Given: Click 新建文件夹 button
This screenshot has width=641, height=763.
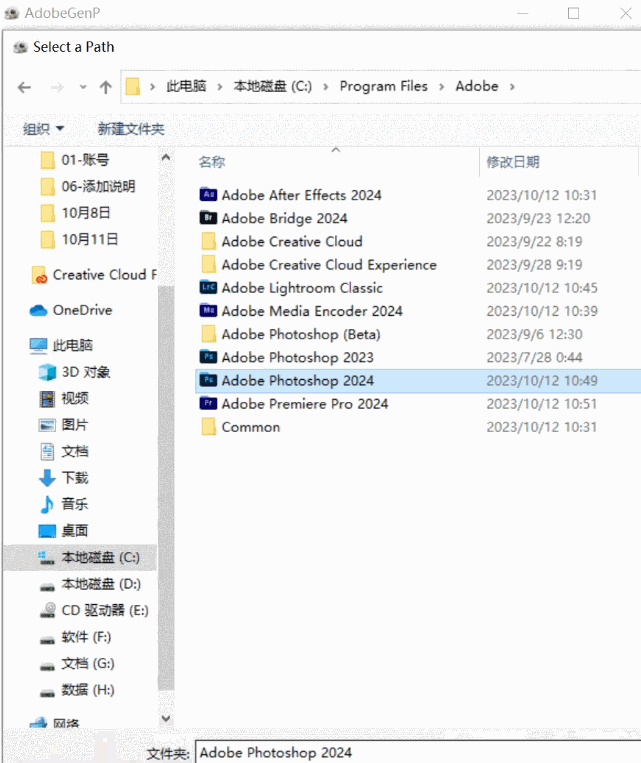Looking at the screenshot, I should click(131, 129).
